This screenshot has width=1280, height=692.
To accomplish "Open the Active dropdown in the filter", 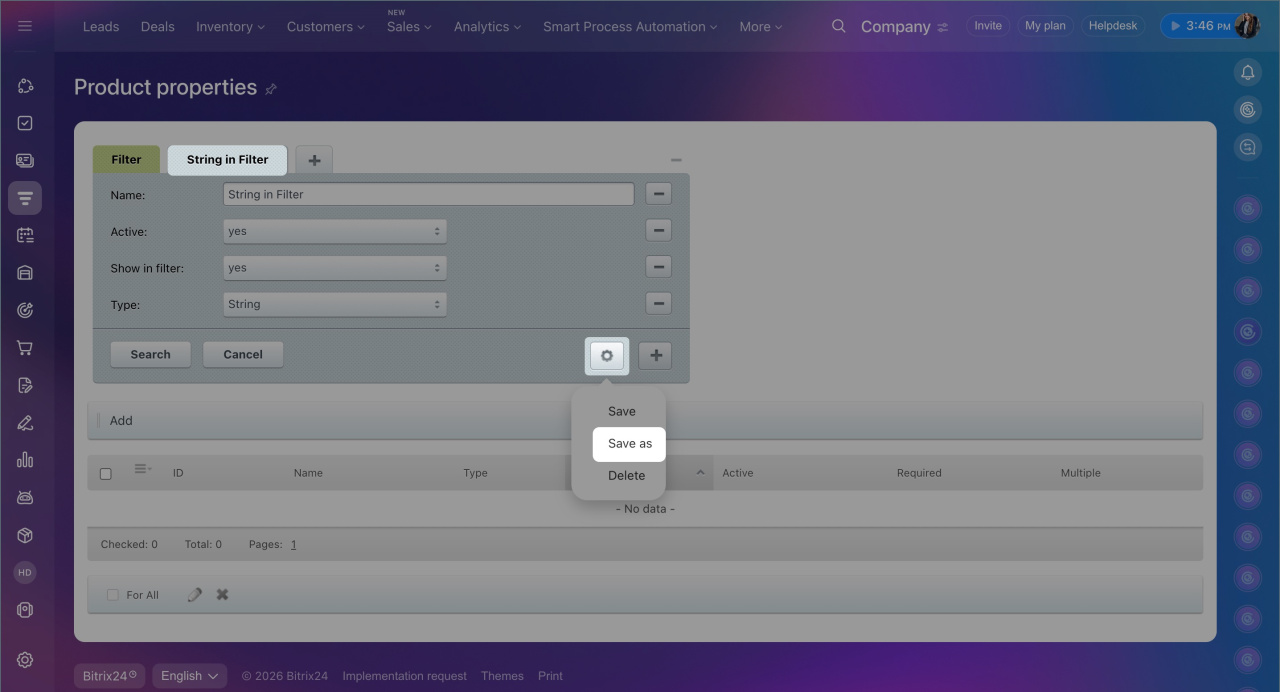I will [334, 231].
